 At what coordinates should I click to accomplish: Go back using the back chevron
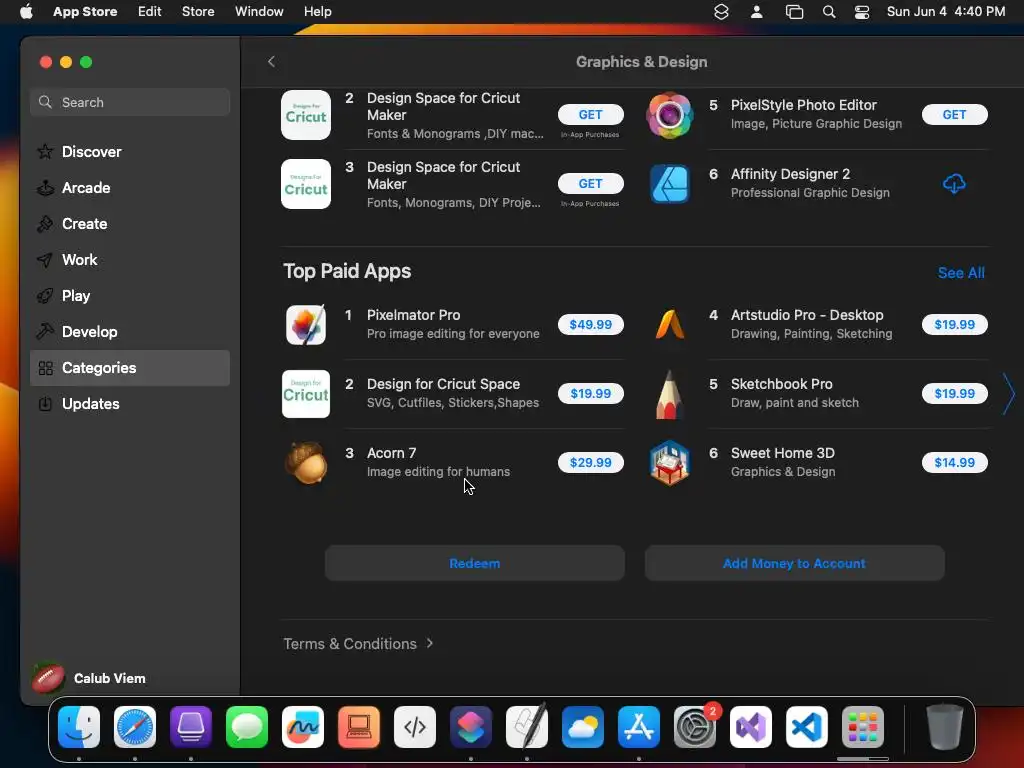coord(272,61)
